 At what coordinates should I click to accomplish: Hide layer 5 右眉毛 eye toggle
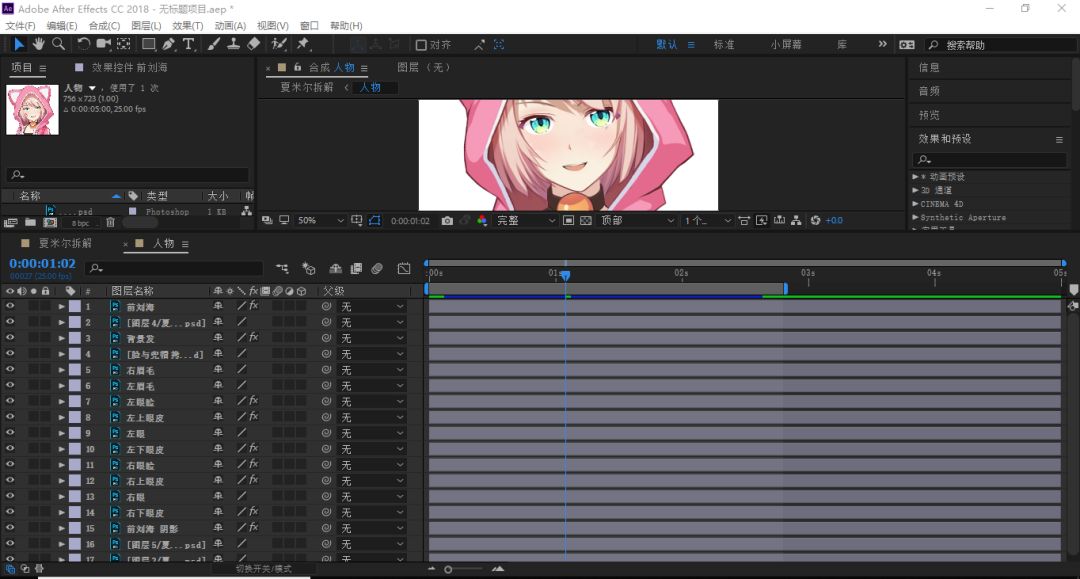[x=10, y=370]
